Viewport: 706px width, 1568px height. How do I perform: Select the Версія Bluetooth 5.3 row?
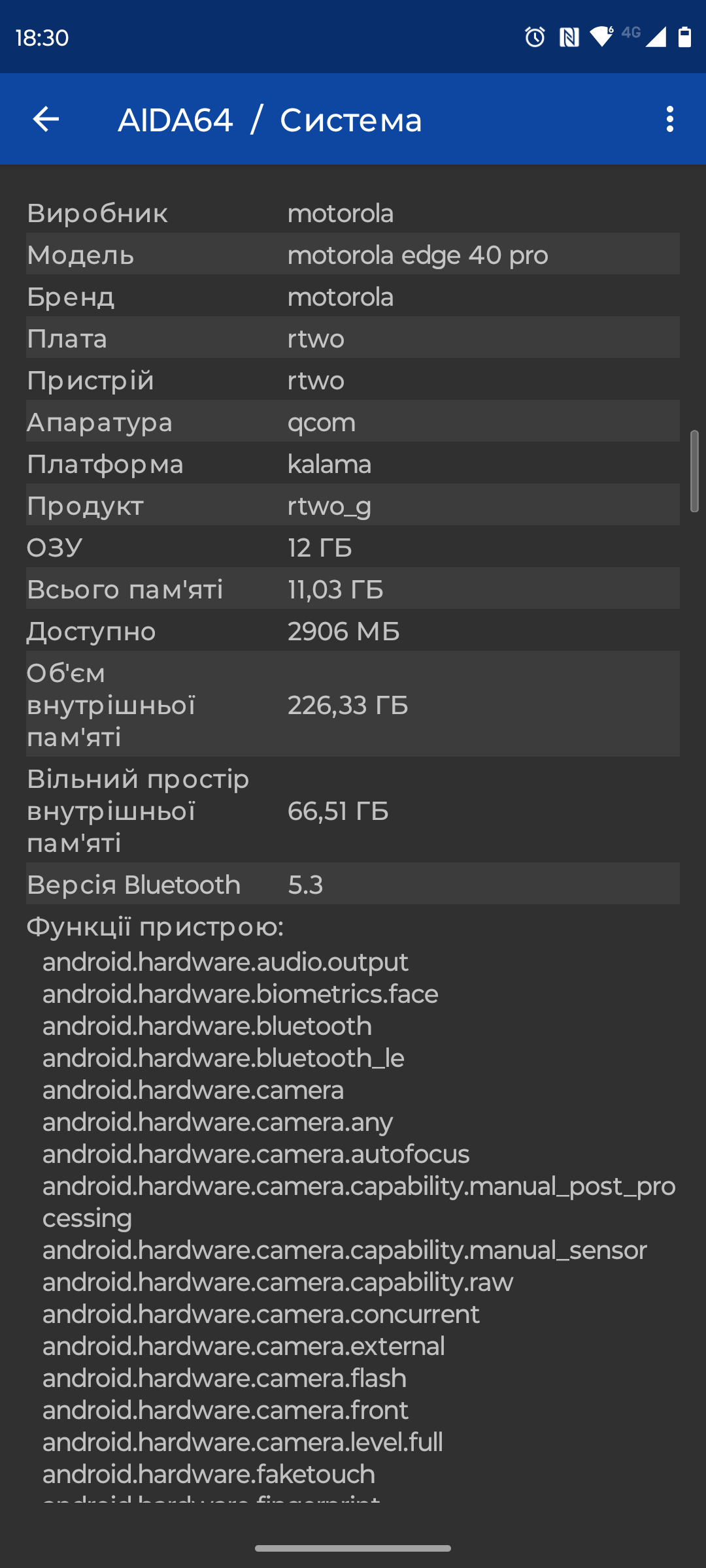[353, 883]
